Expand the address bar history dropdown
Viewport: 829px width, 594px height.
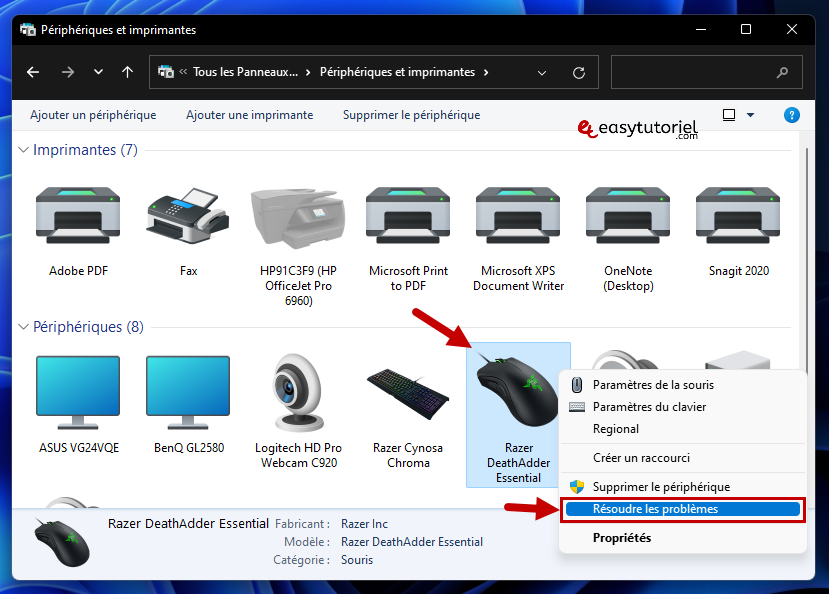pyautogui.click(x=542, y=73)
